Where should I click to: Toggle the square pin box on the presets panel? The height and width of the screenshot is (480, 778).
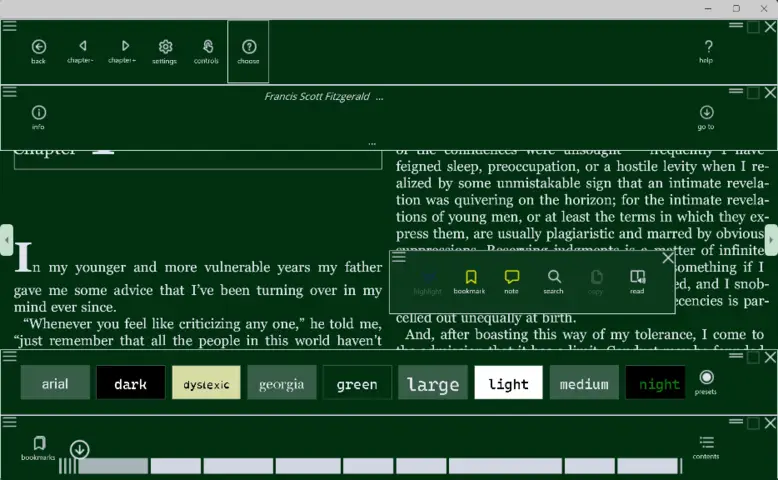[753, 357]
